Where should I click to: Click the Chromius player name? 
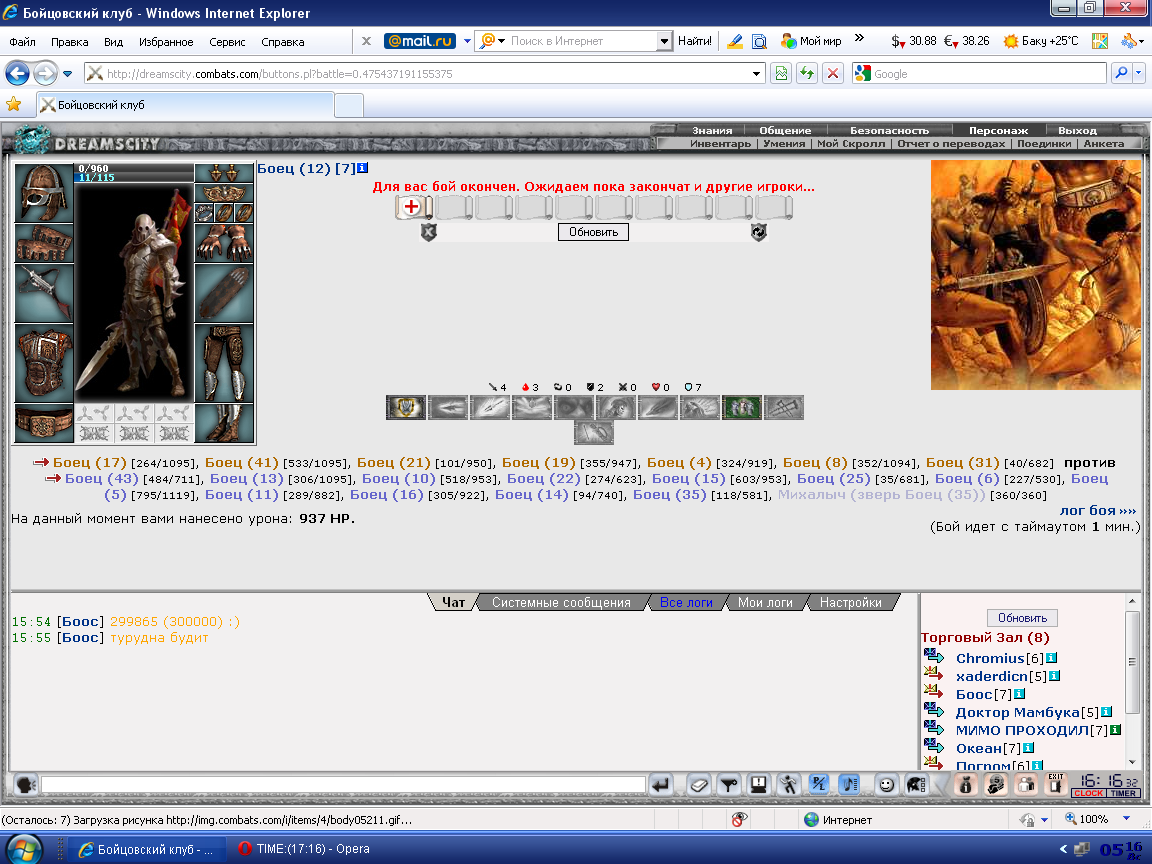(990, 658)
